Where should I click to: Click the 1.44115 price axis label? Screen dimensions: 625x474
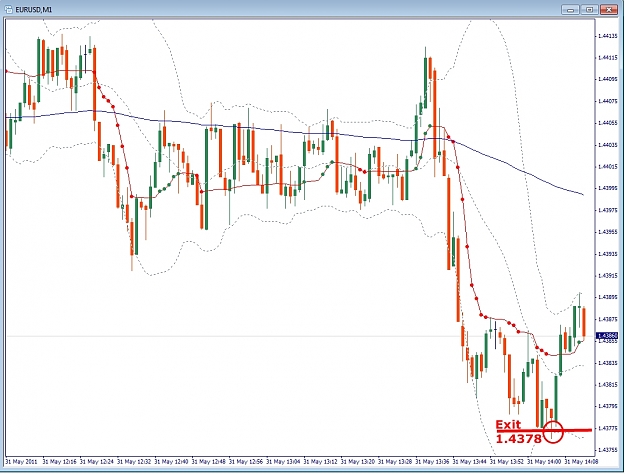(608, 58)
